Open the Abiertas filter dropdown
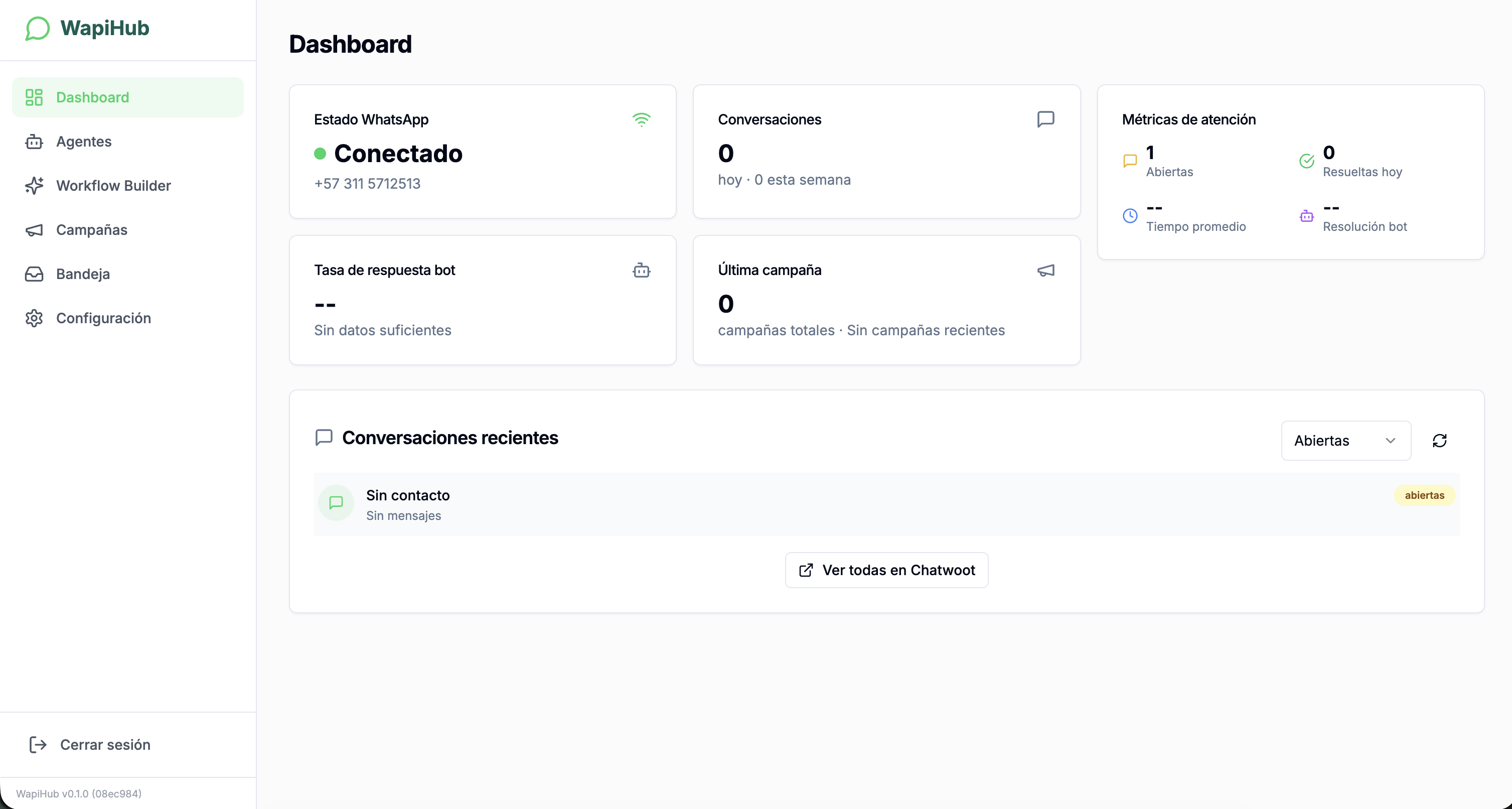Viewport: 1512px width, 809px height. tap(1346, 440)
